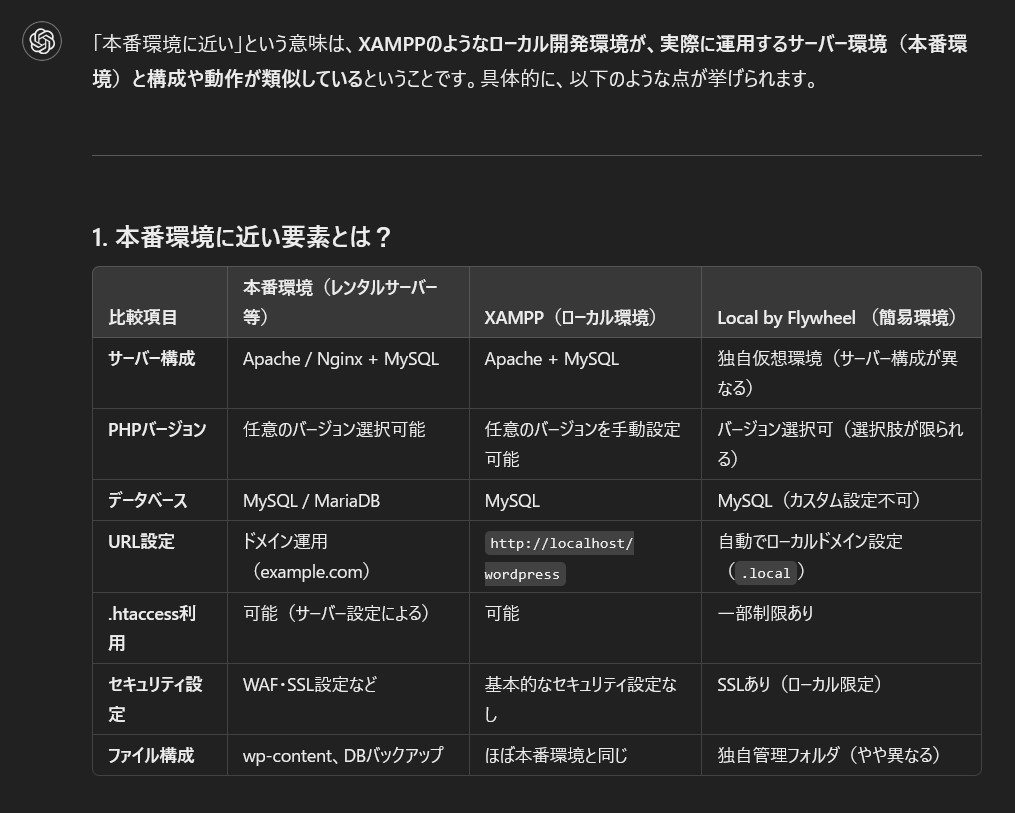Screen dimensions: 1015x813
Task: Click the 'セキュリティ設定' row label
Action: 155,698
